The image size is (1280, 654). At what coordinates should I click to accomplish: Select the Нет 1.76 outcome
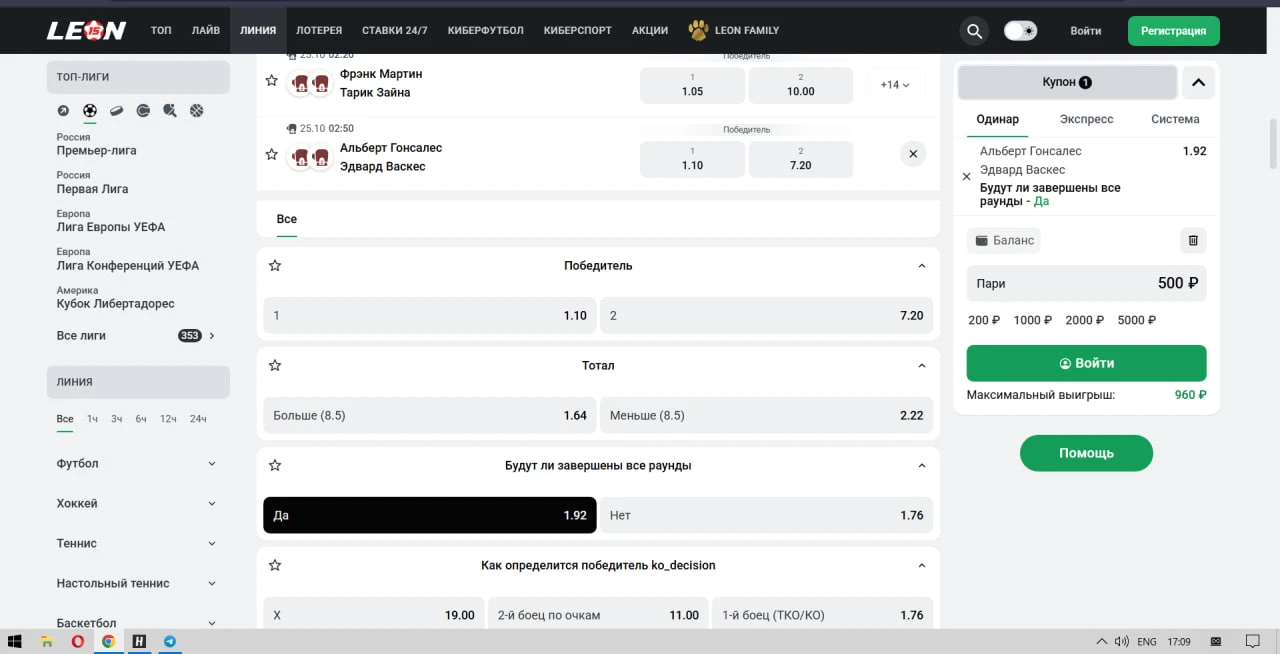[x=766, y=515]
